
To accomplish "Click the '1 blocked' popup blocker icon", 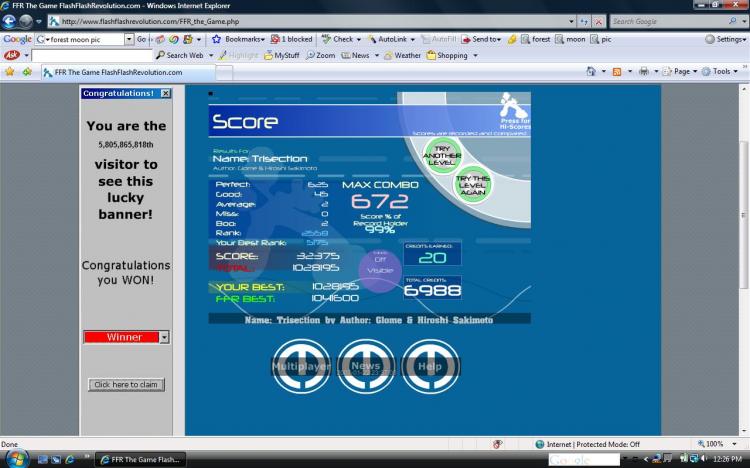I will [291, 39].
